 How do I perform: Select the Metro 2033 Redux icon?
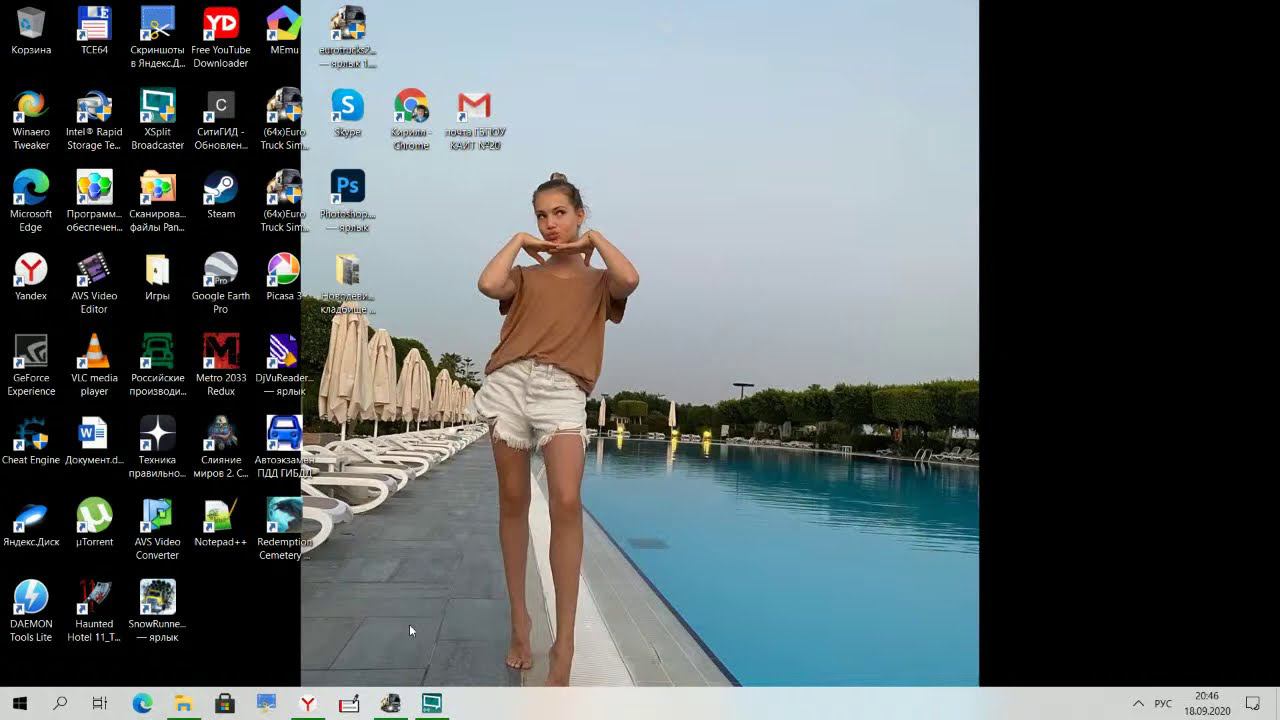coord(220,352)
